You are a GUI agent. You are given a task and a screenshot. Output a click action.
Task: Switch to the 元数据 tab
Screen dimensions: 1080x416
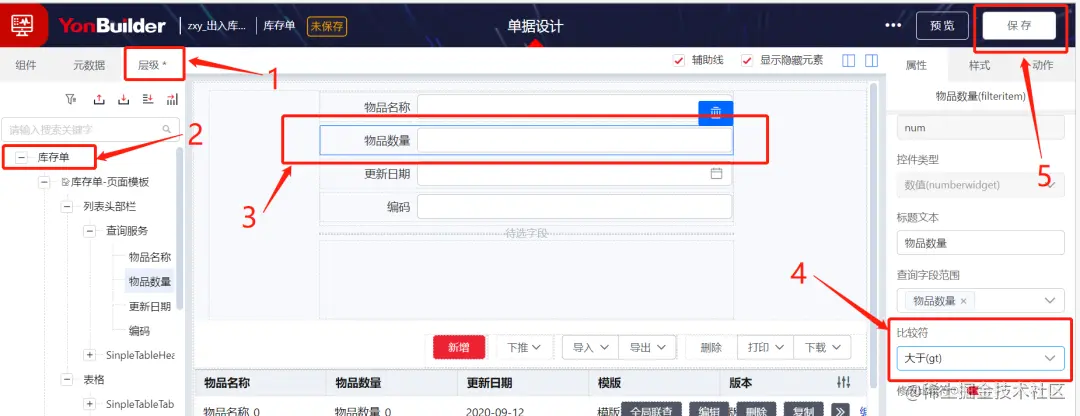point(89,65)
